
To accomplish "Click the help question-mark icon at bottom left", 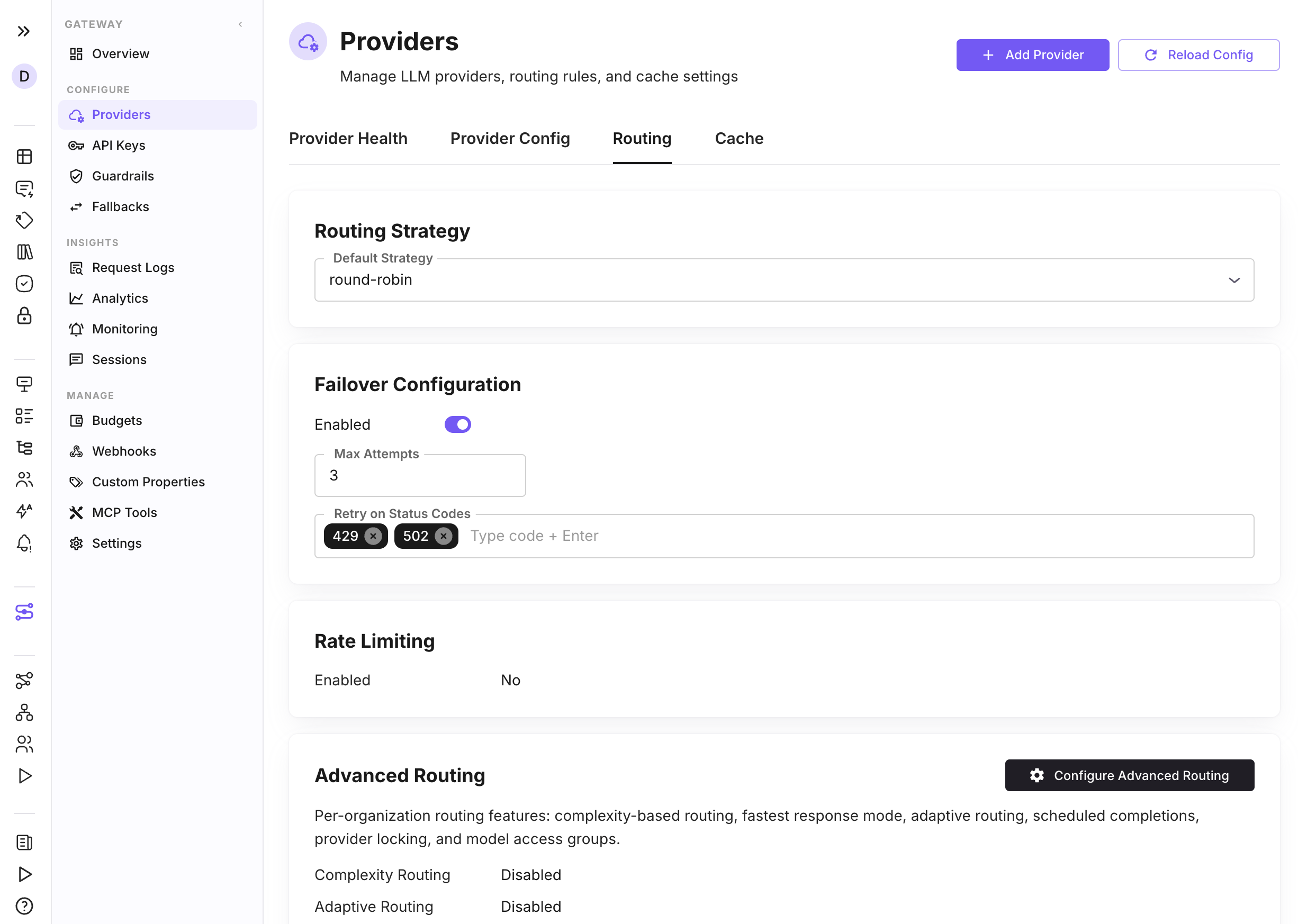I will 24,906.
